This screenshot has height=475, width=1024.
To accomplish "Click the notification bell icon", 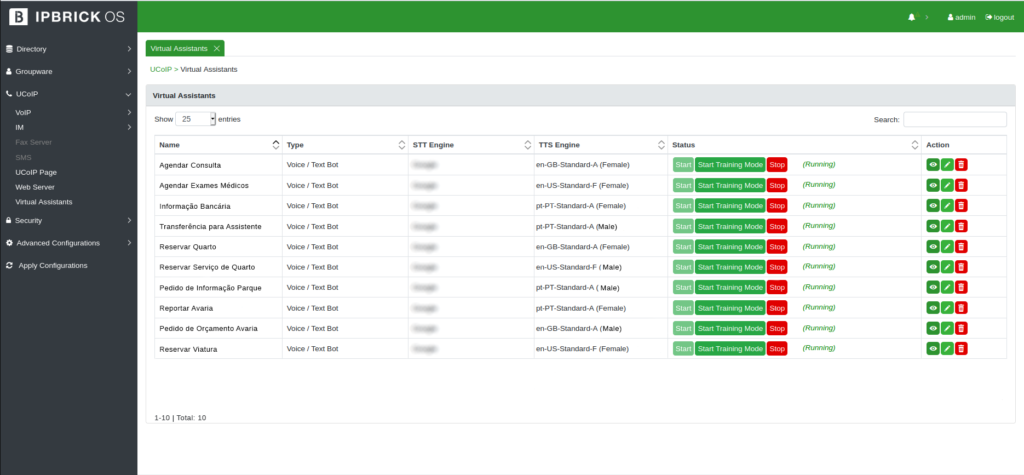I will [x=911, y=17].
